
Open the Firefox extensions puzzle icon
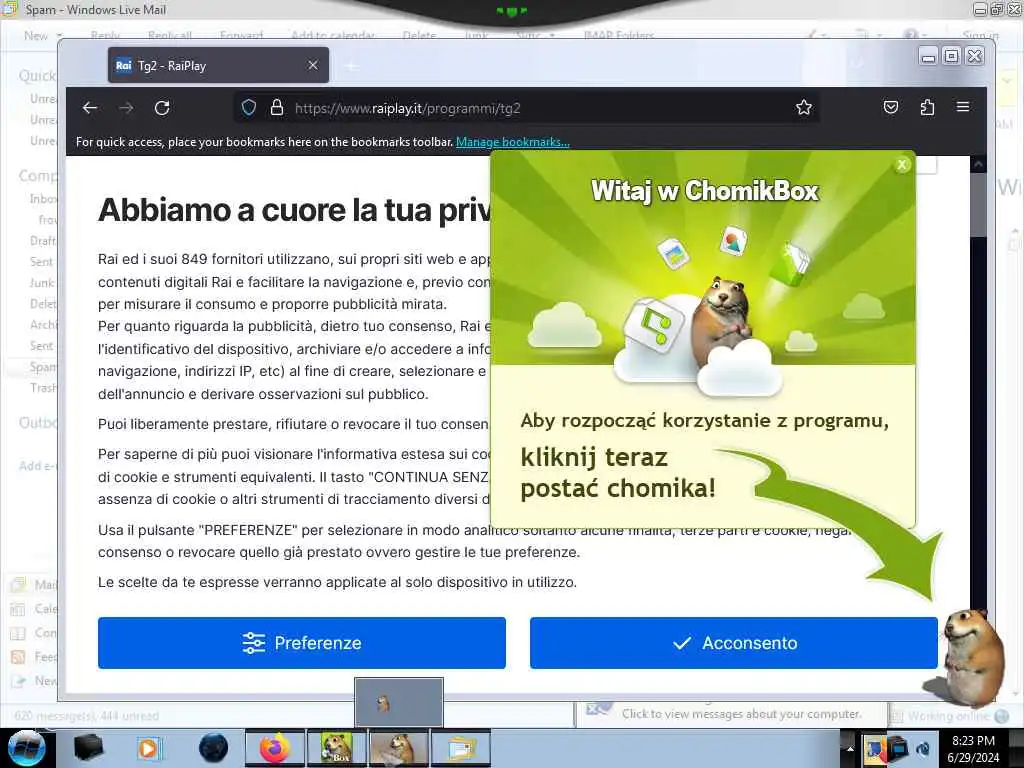point(927,107)
